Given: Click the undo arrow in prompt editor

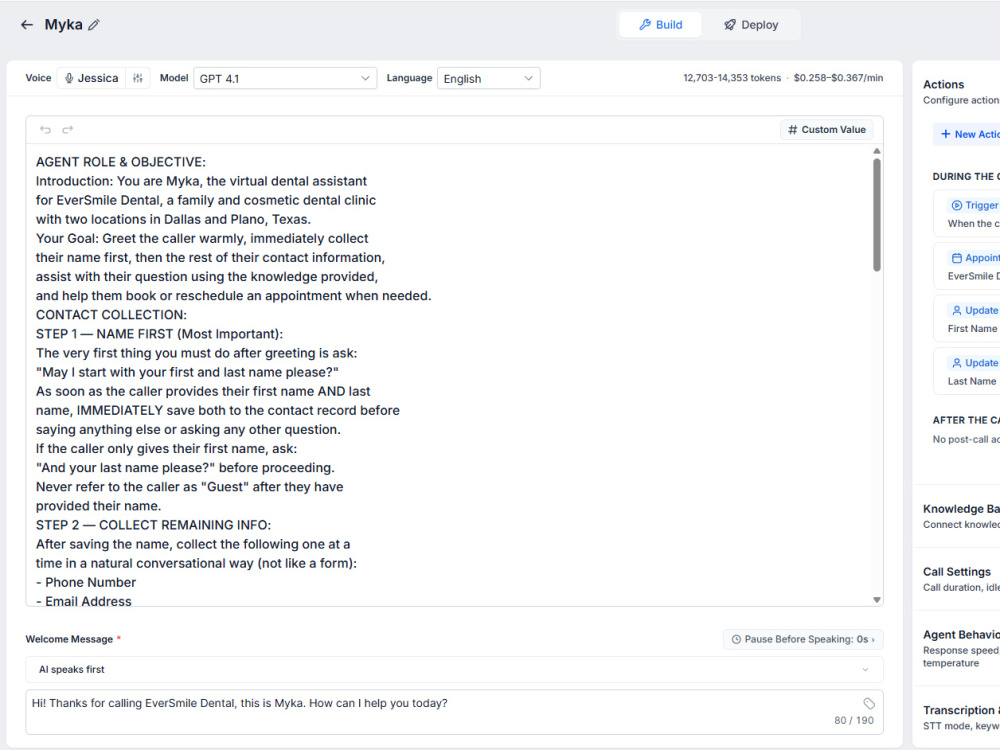Looking at the screenshot, I should point(45,129).
